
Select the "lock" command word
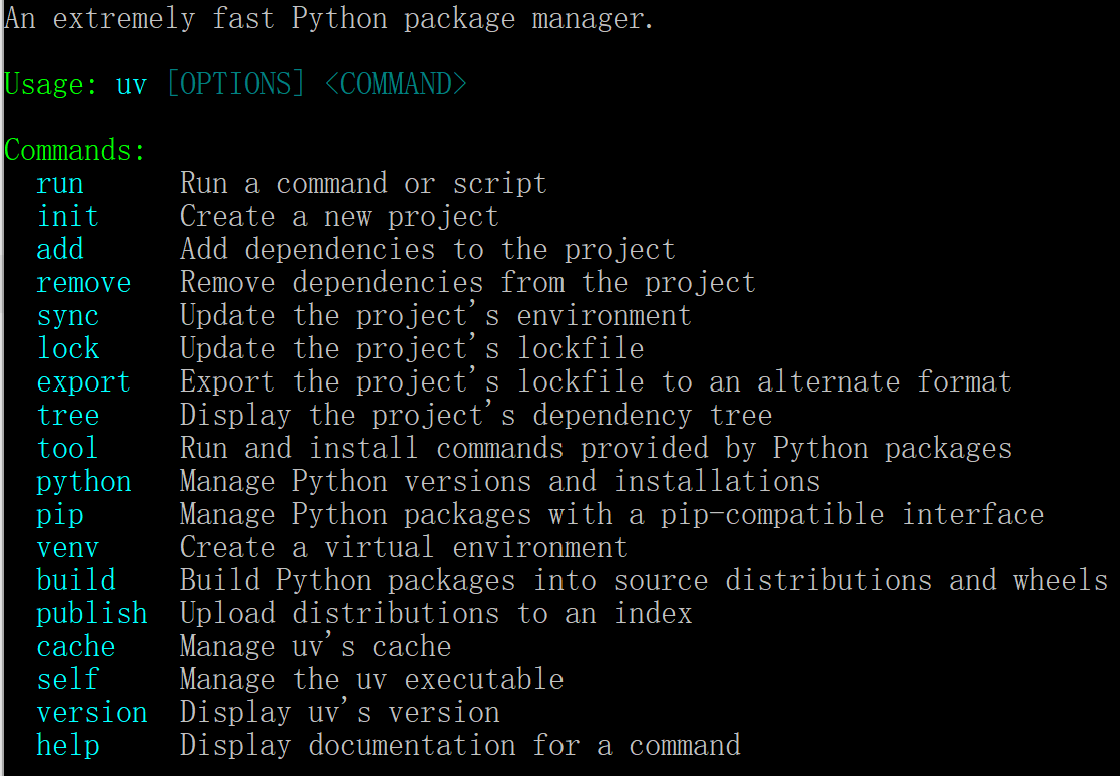click(x=68, y=349)
